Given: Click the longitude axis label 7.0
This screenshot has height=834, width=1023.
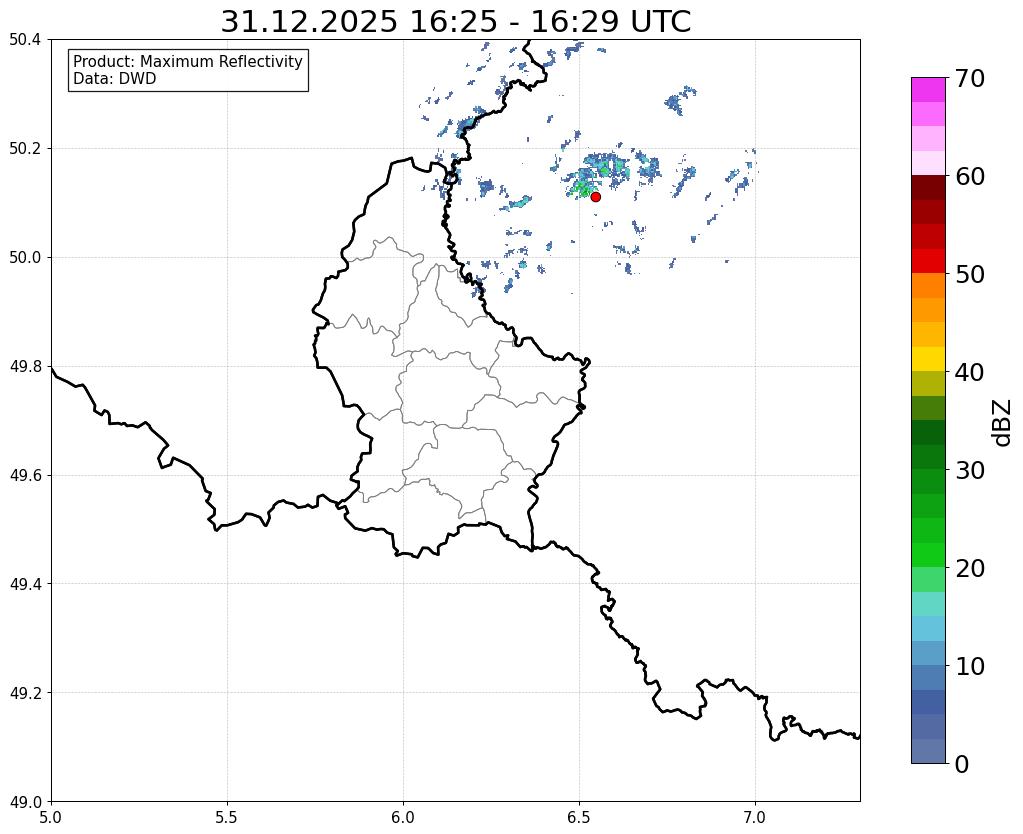Looking at the screenshot, I should pyautogui.click(x=755, y=817).
